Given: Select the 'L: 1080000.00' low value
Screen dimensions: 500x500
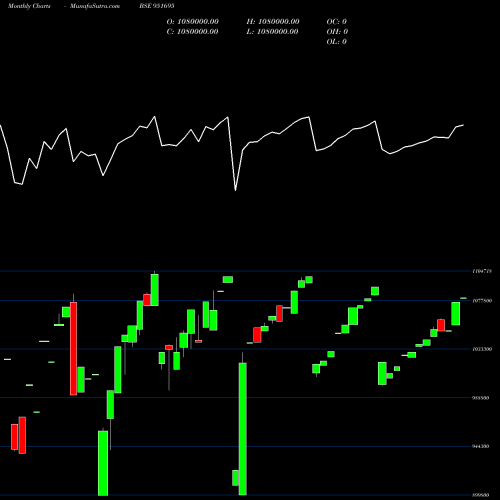Looking at the screenshot, I should (273, 32).
